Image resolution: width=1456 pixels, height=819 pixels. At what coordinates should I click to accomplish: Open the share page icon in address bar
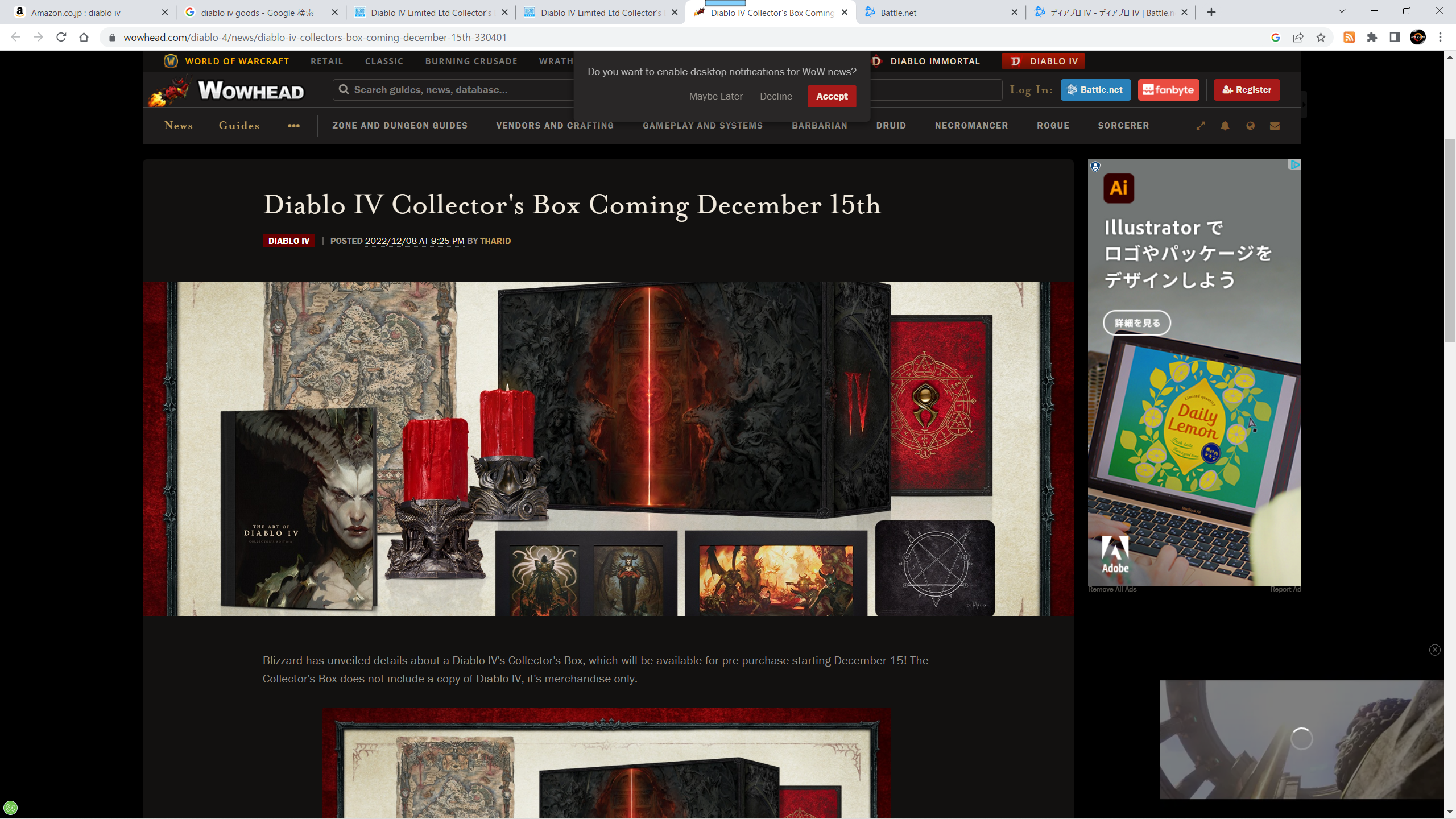pyautogui.click(x=1298, y=38)
